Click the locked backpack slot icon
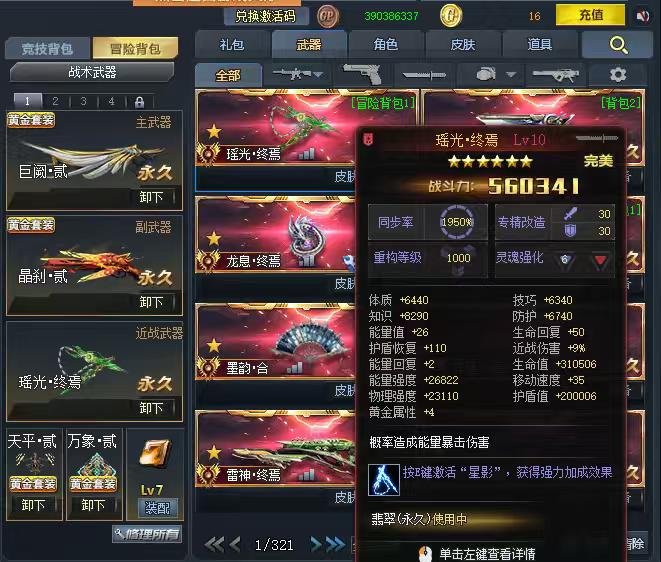661x562 pixels. 139,102
